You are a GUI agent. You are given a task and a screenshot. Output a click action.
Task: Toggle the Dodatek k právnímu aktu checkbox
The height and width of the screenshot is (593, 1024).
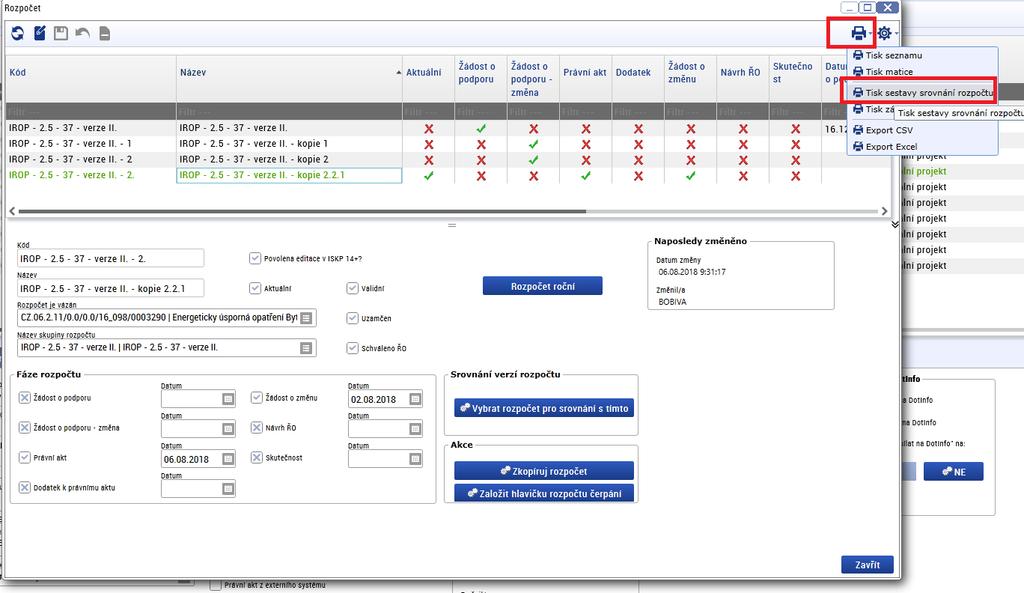pyautogui.click(x=25, y=488)
